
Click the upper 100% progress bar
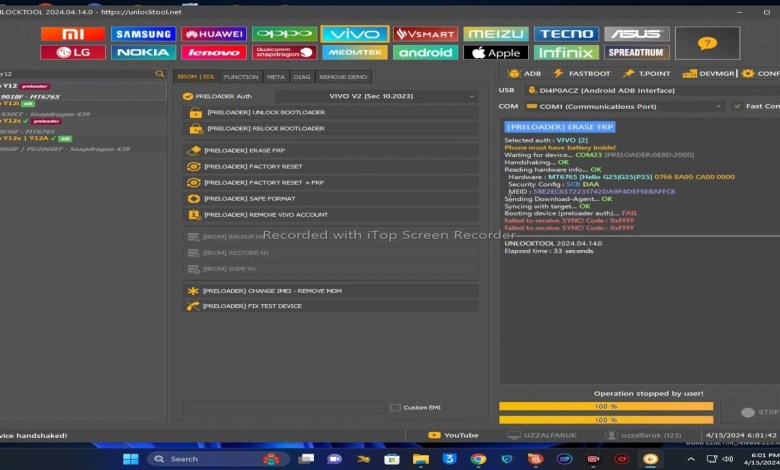pyautogui.click(x=606, y=406)
